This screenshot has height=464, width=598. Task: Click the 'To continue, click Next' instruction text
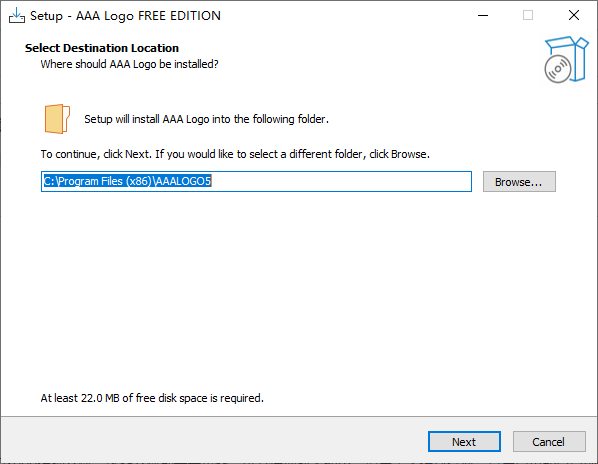pyautogui.click(x=235, y=154)
